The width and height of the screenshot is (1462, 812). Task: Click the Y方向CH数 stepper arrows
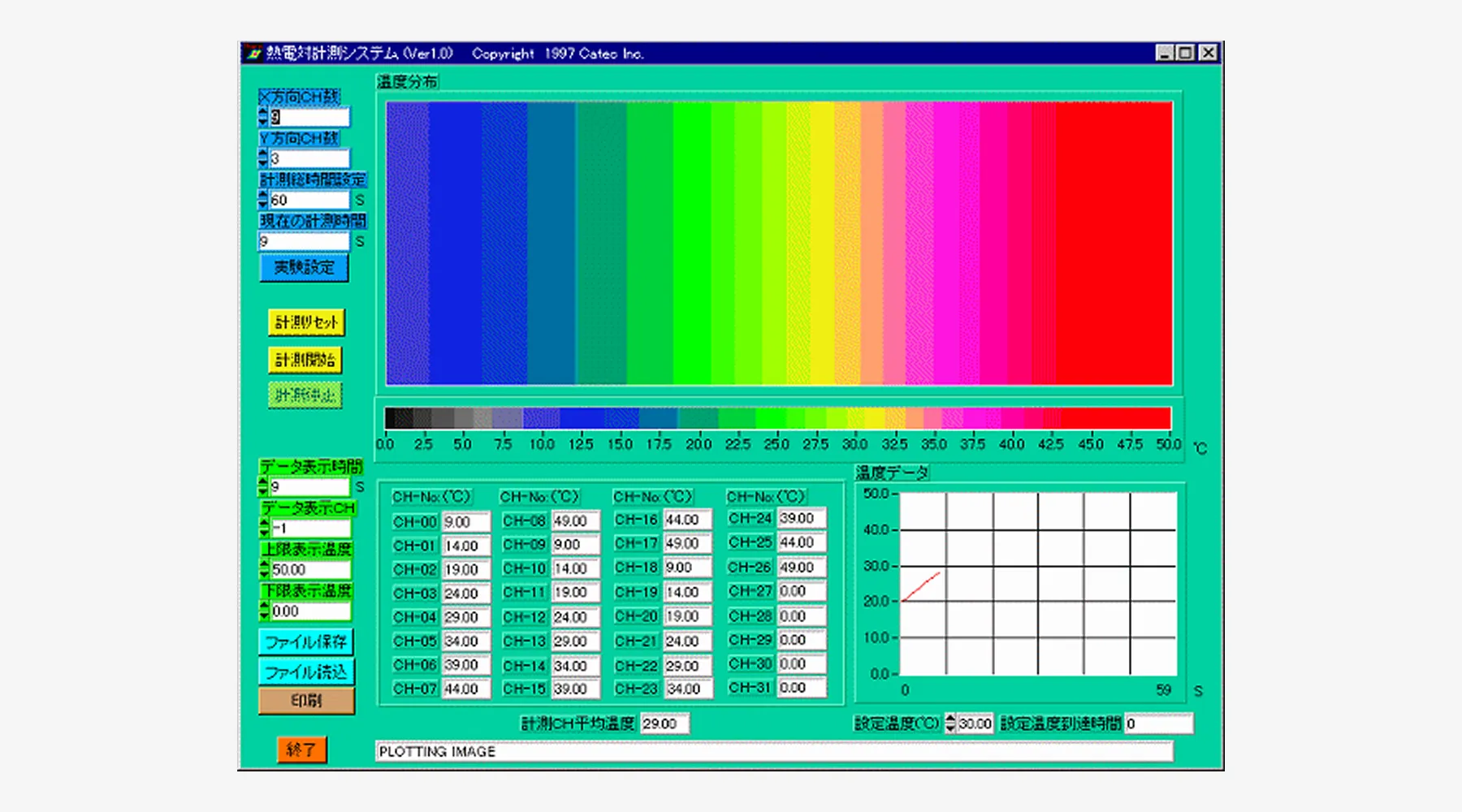(x=263, y=158)
